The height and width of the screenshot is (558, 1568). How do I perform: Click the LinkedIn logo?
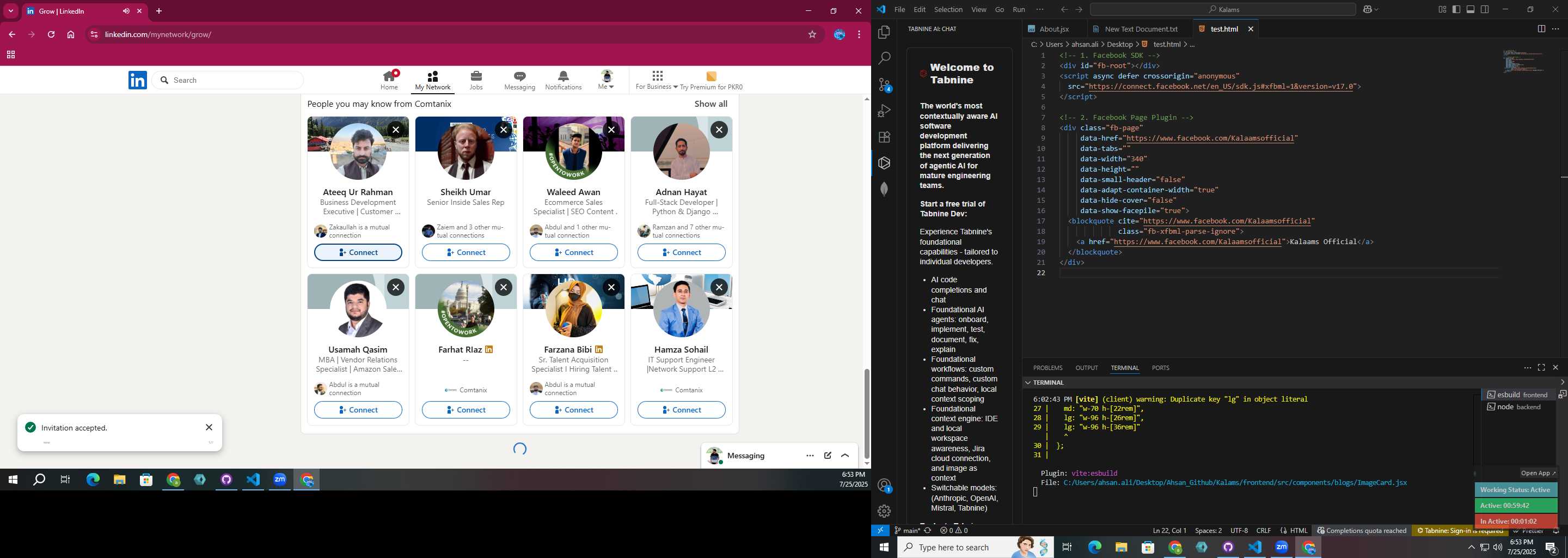pos(138,80)
